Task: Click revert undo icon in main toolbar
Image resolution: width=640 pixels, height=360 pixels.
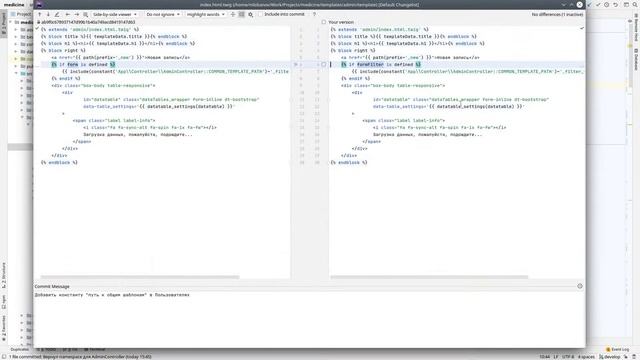Action: coord(616,4)
